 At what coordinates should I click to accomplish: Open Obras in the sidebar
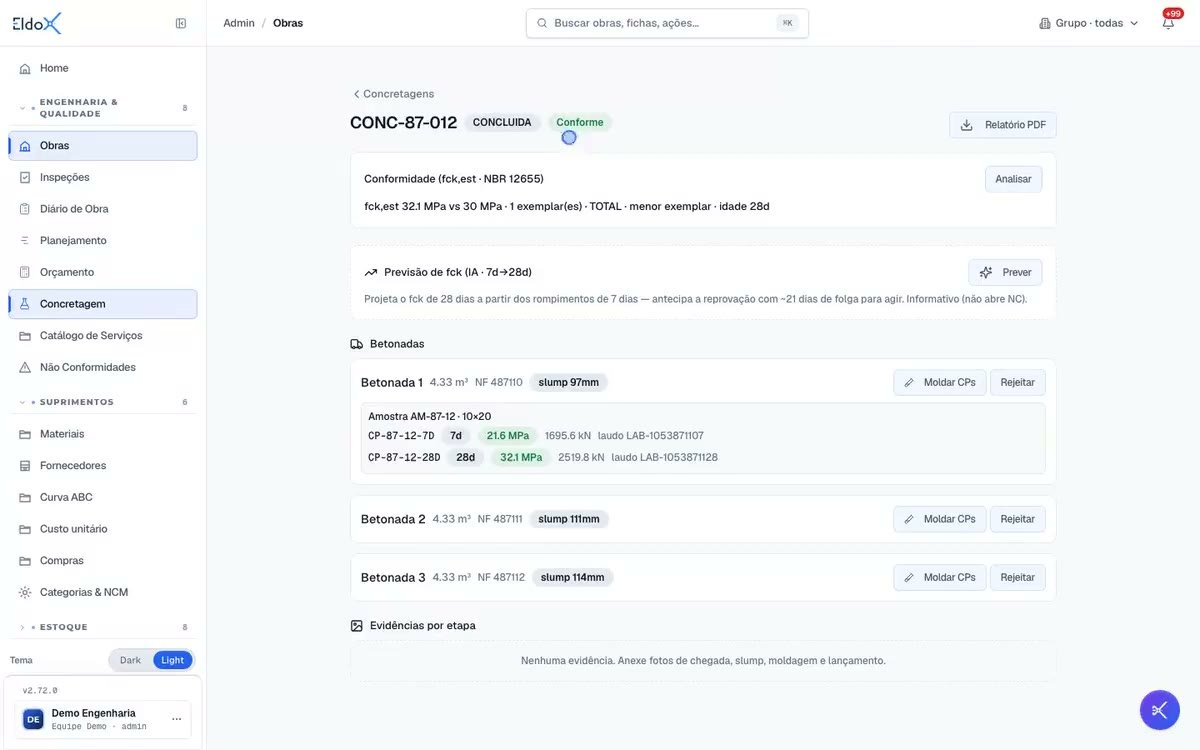(103, 146)
